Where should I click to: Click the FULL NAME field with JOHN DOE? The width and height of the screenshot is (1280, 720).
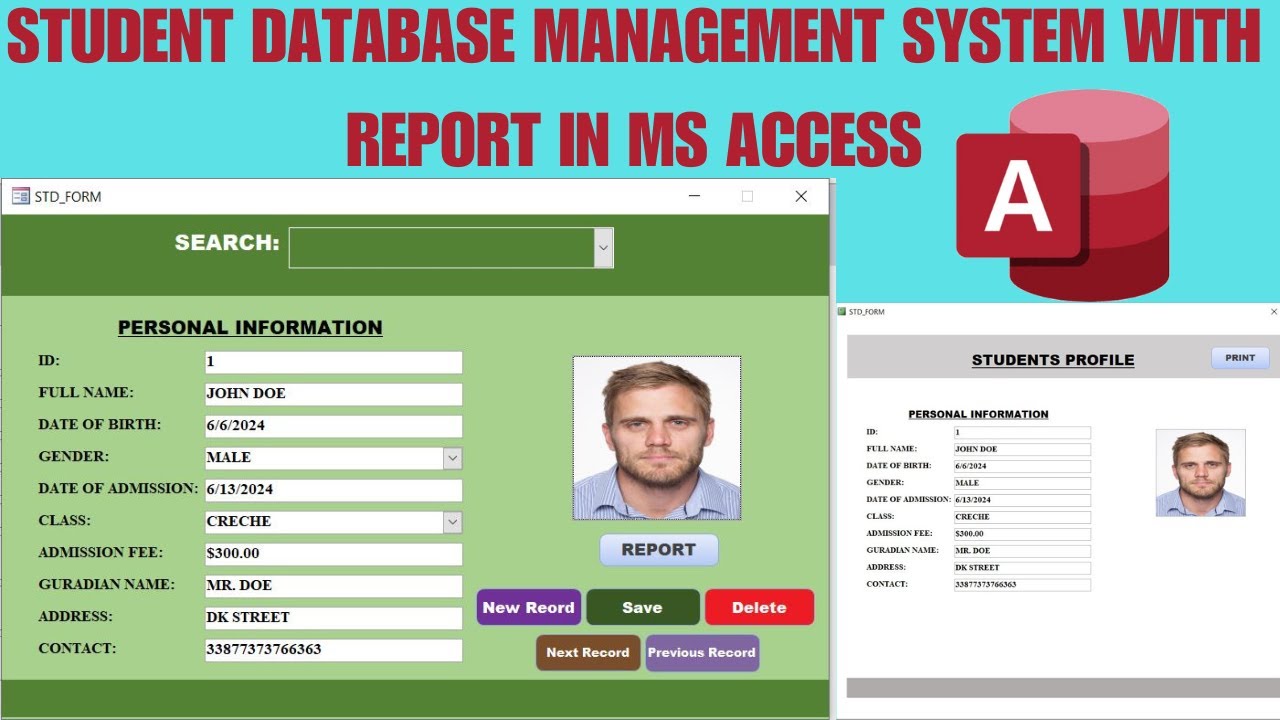[333, 394]
